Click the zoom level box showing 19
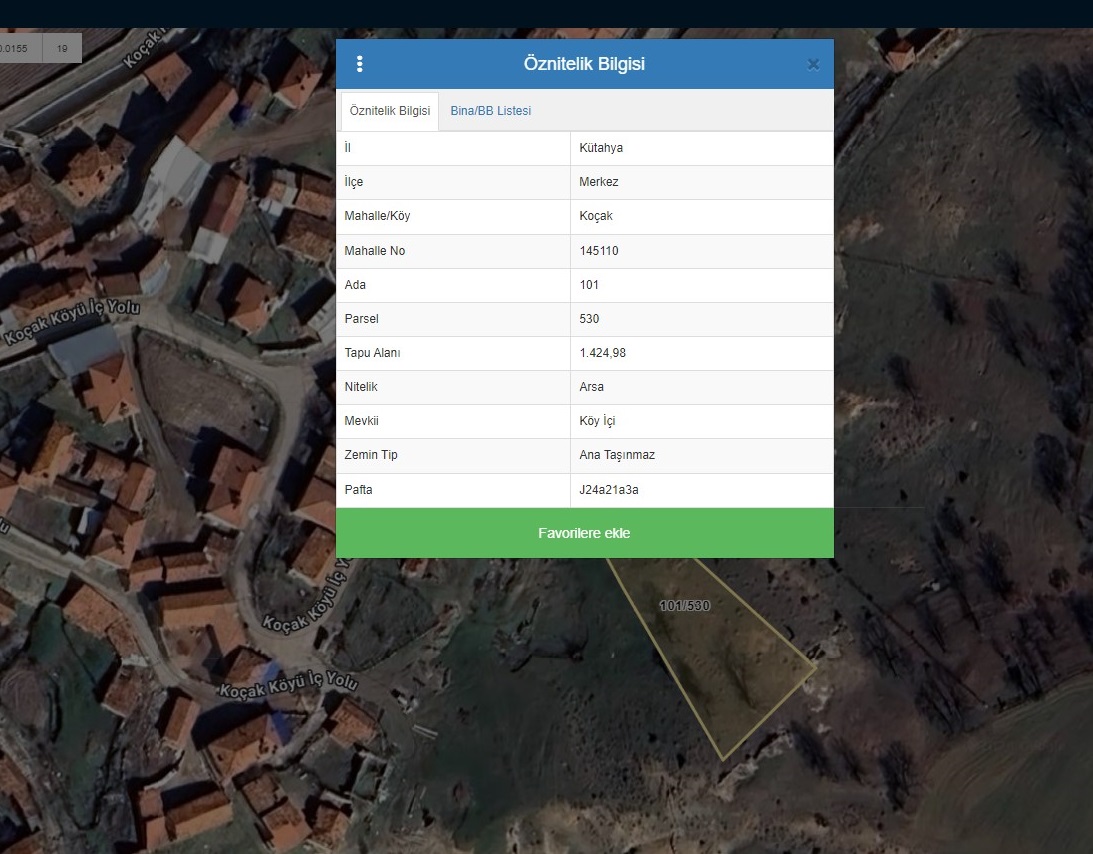1093x854 pixels. [62, 48]
